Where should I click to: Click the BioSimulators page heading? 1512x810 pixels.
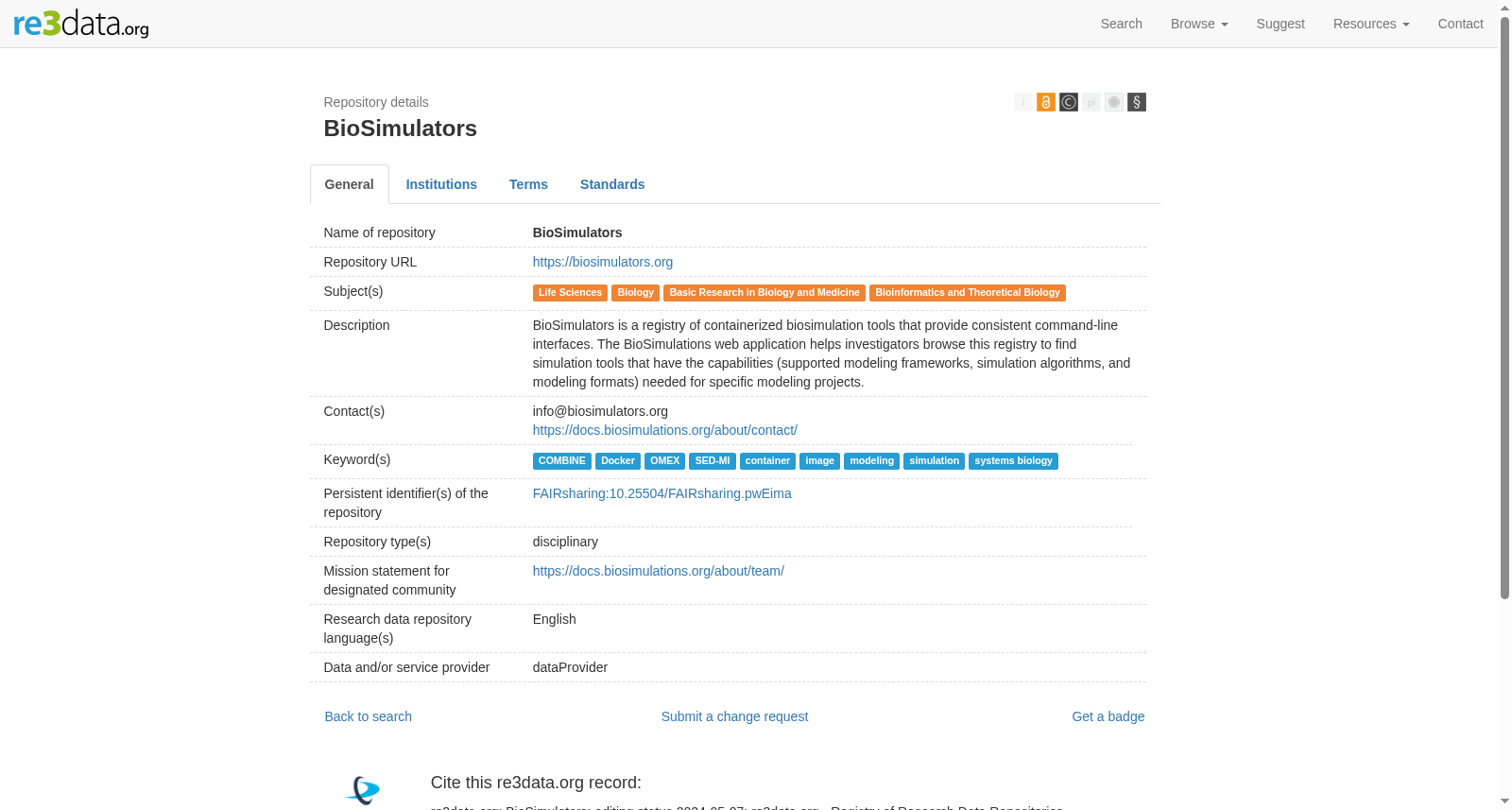(x=401, y=129)
